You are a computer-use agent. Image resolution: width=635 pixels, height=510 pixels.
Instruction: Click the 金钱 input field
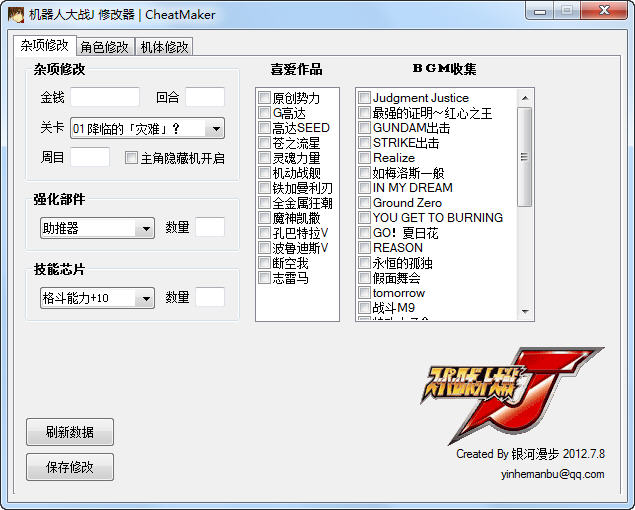point(105,97)
